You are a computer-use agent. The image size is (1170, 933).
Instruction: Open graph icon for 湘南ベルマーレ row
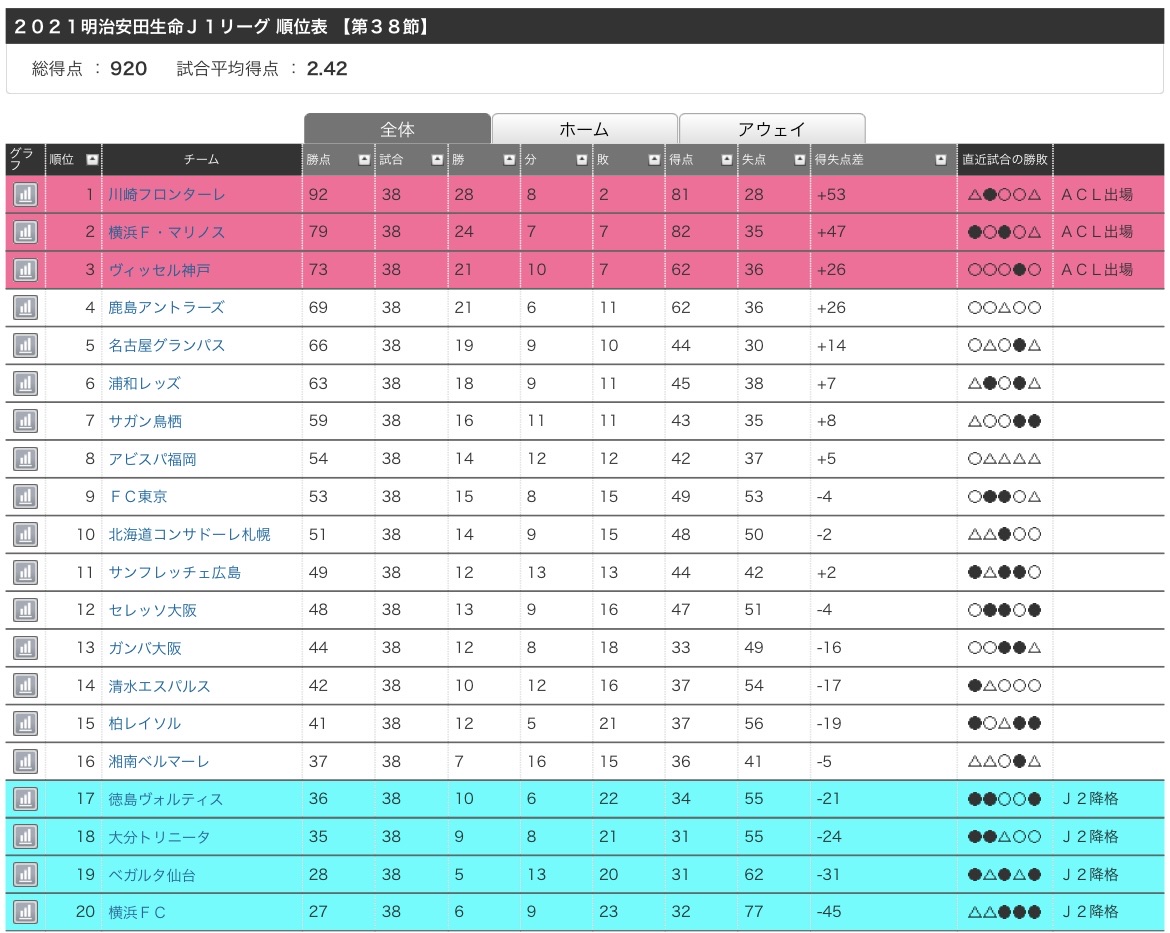[25, 761]
